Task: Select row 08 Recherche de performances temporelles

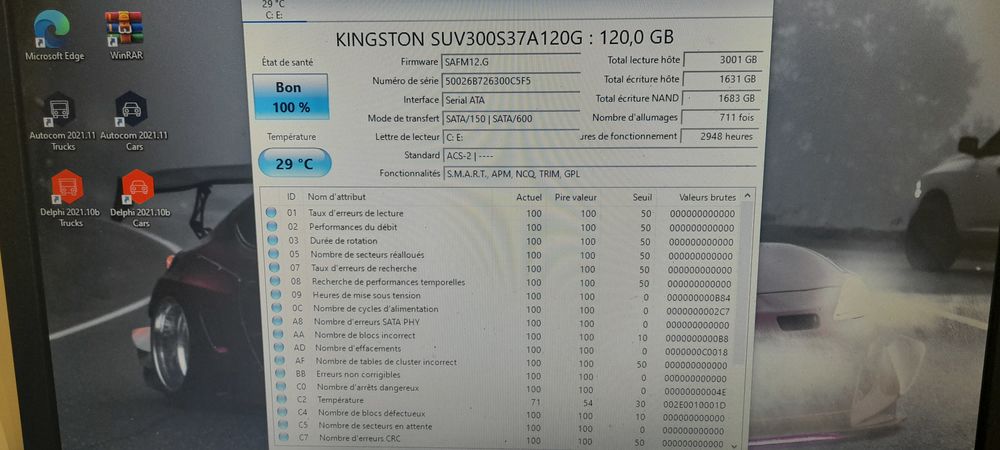Action: pos(501,282)
